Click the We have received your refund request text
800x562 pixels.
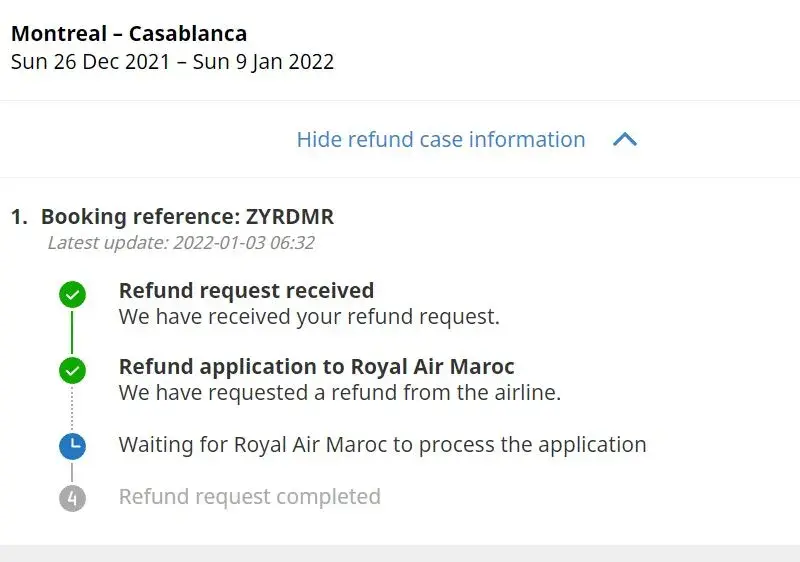(x=309, y=317)
